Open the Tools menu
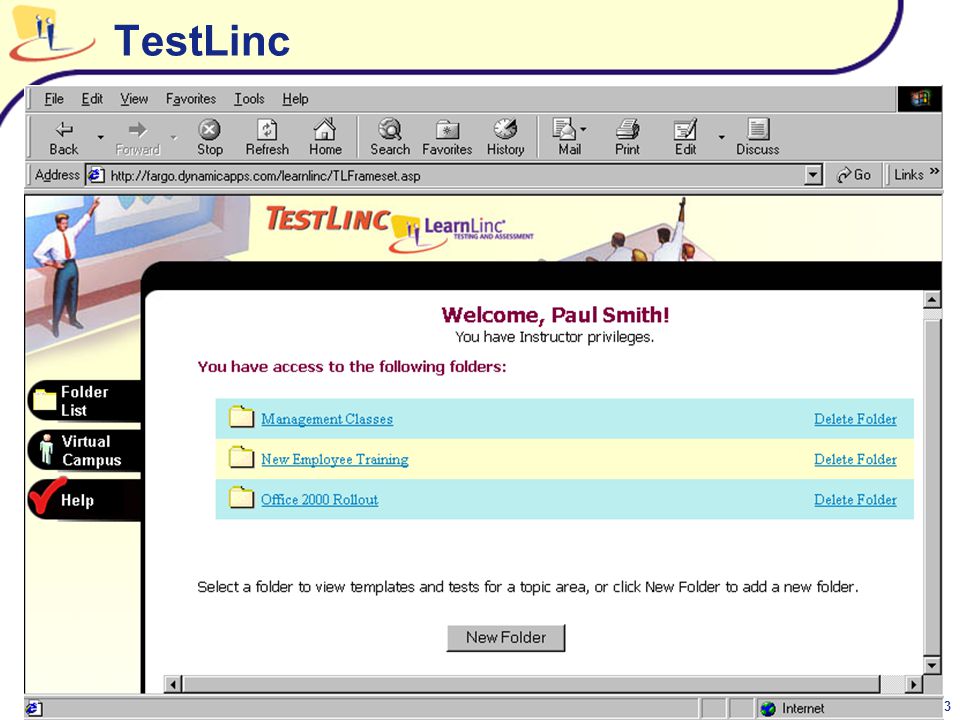 tap(249, 99)
